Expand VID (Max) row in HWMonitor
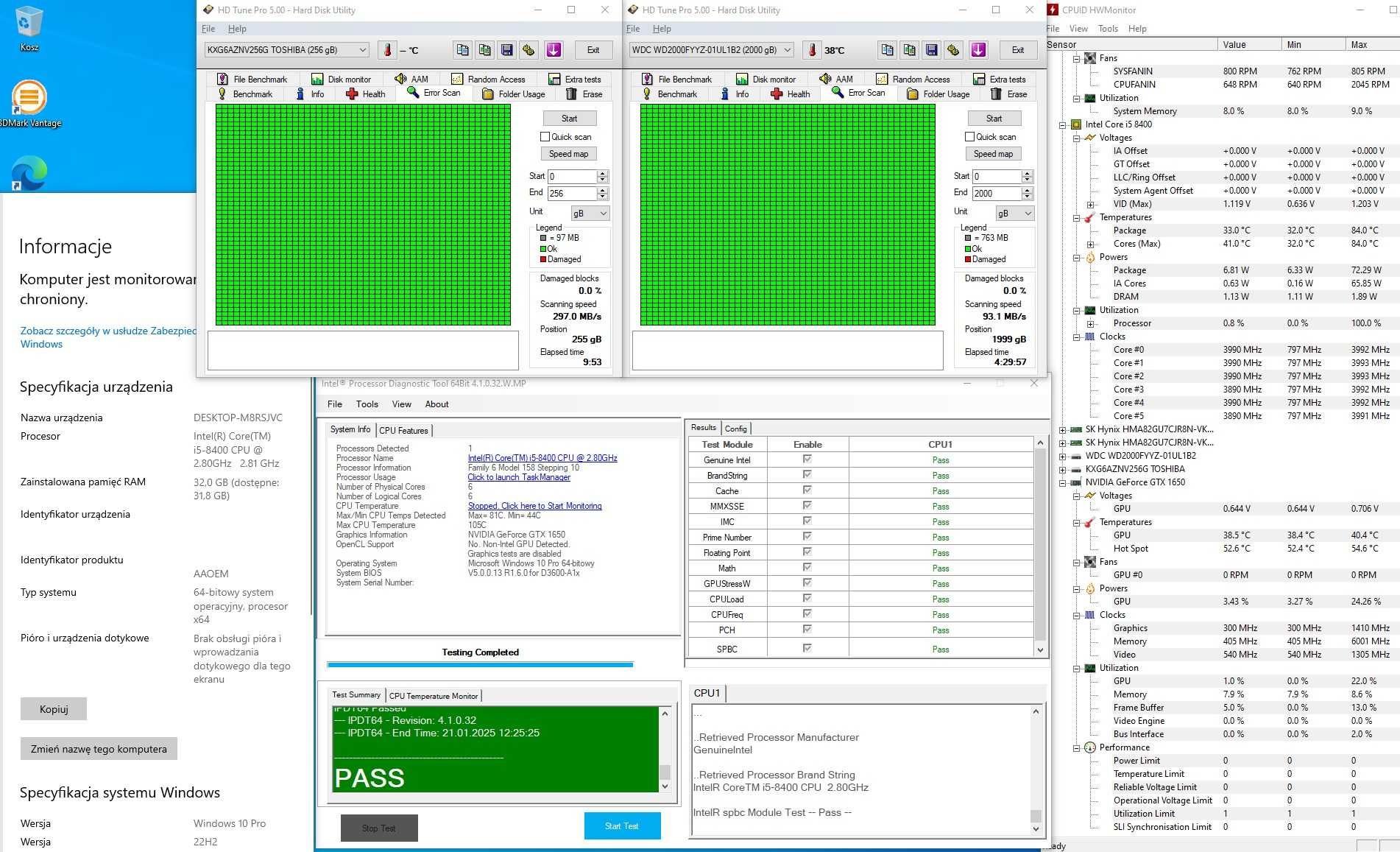 click(1091, 205)
